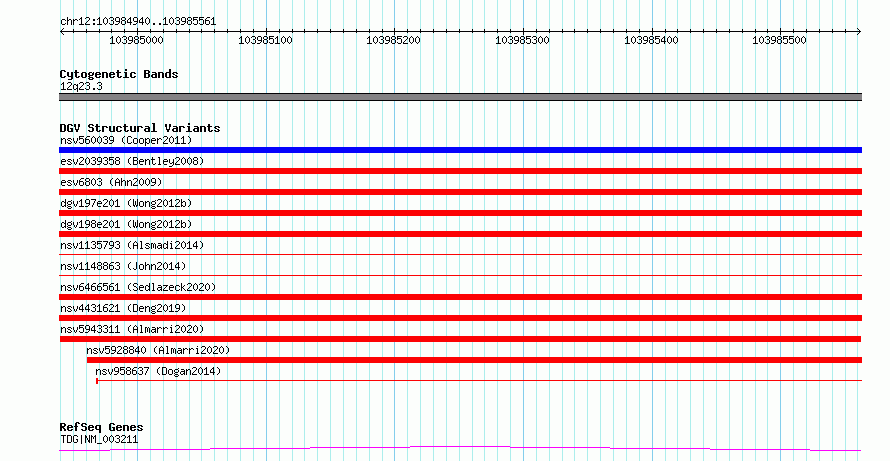Click the nsv6466561 (Sedlazeck2020) label

(x=138, y=287)
